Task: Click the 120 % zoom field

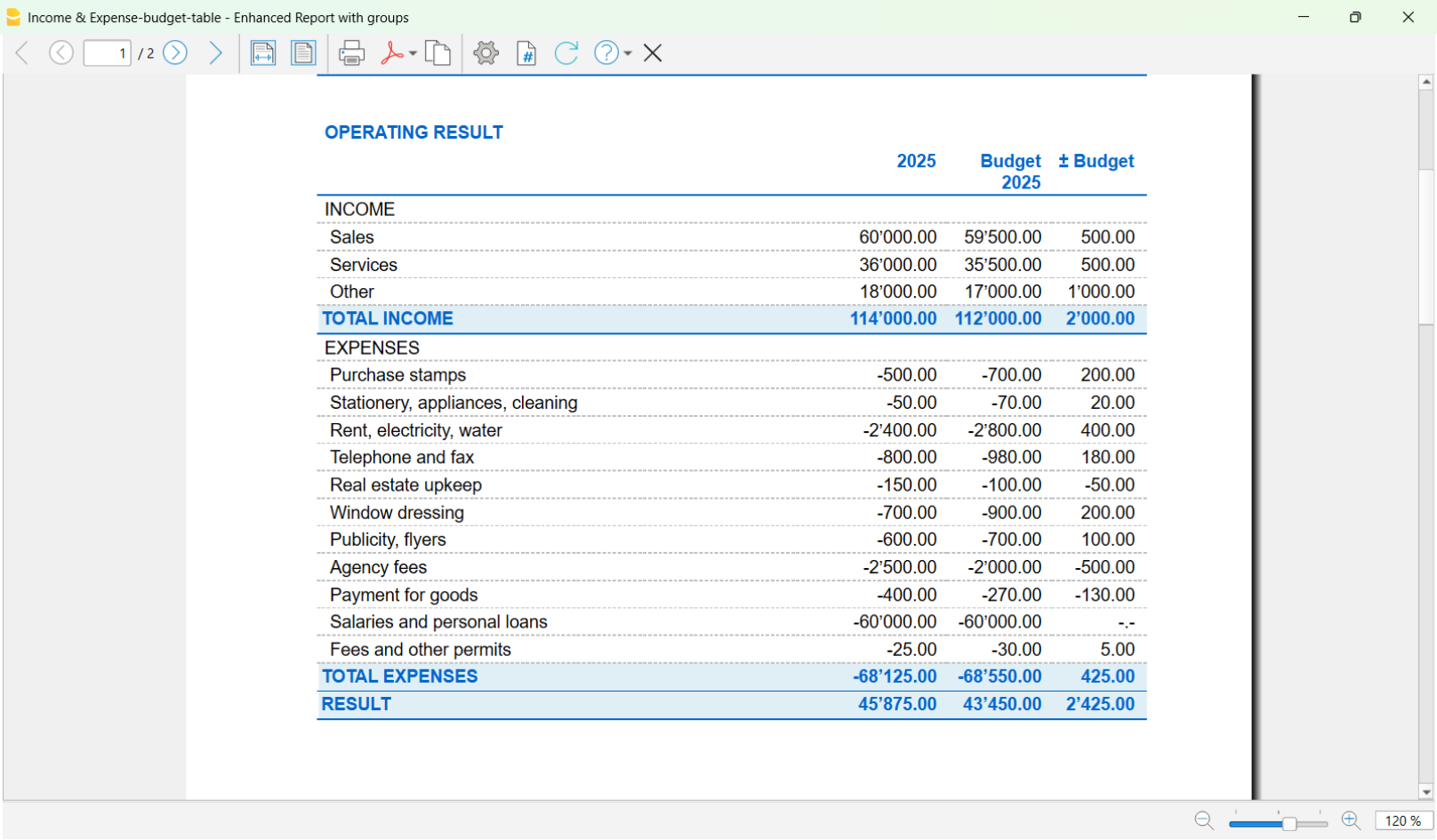Action: tap(1403, 820)
